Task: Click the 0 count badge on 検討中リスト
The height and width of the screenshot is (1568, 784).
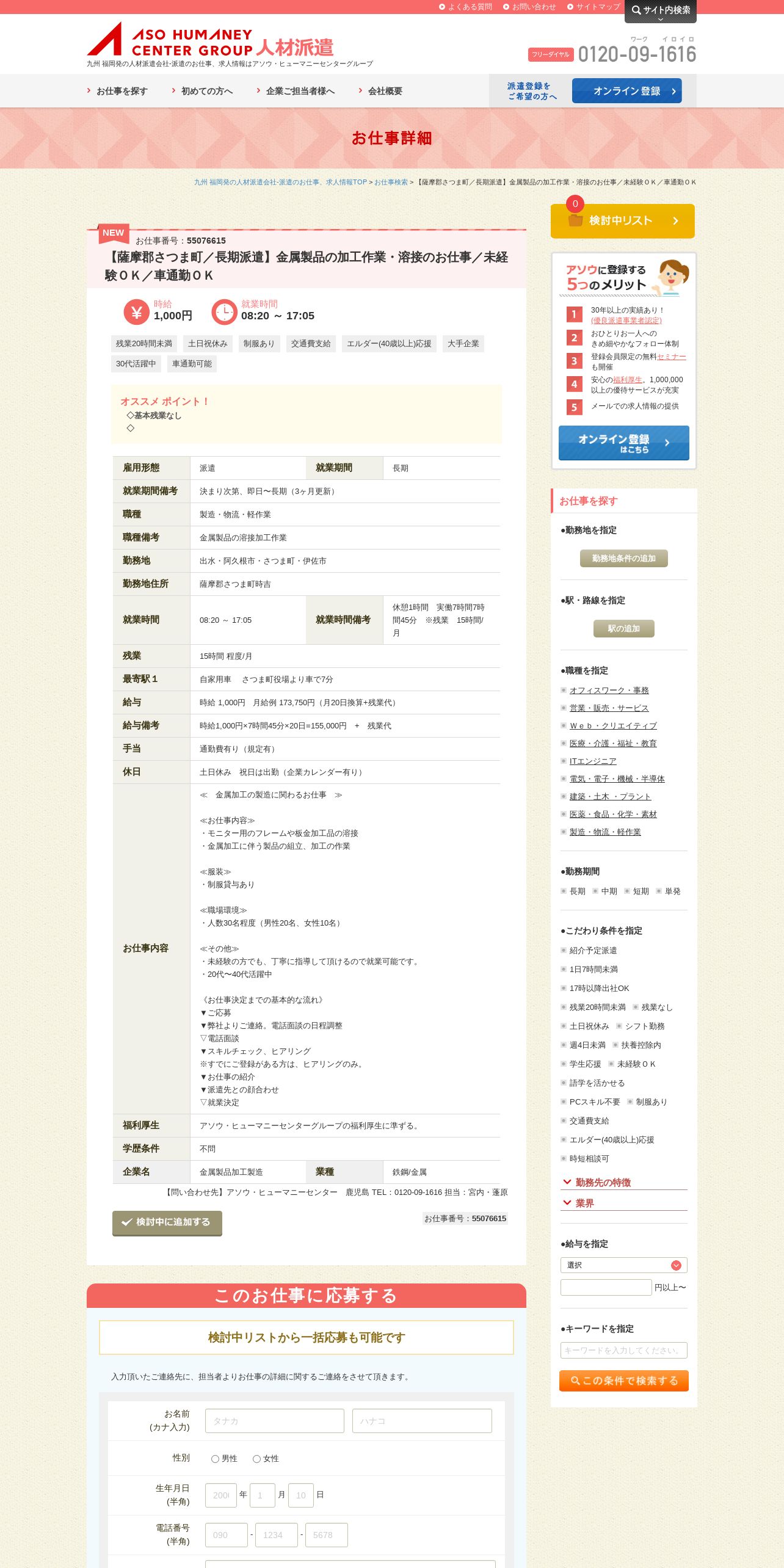Action: (575, 204)
